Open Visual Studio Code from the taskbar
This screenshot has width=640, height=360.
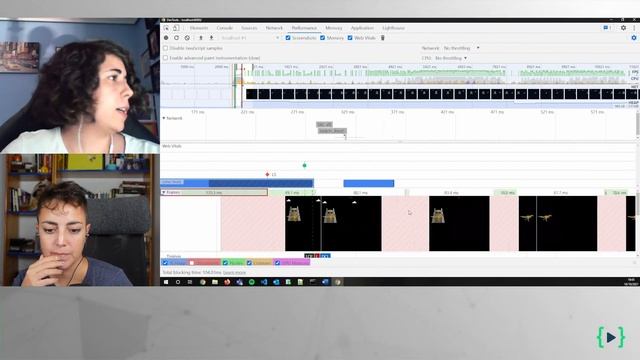264,282
